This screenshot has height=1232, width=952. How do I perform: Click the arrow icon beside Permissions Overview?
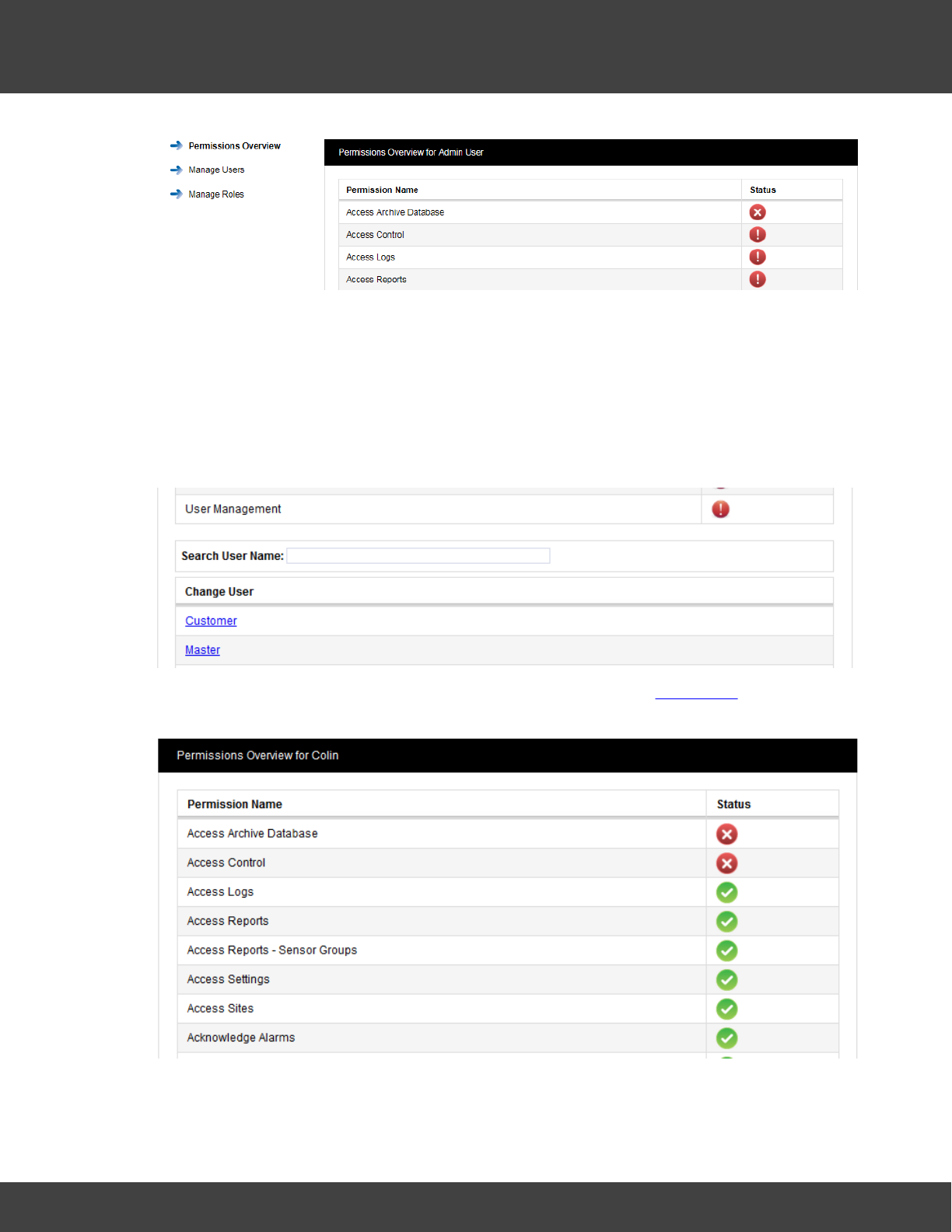(177, 145)
